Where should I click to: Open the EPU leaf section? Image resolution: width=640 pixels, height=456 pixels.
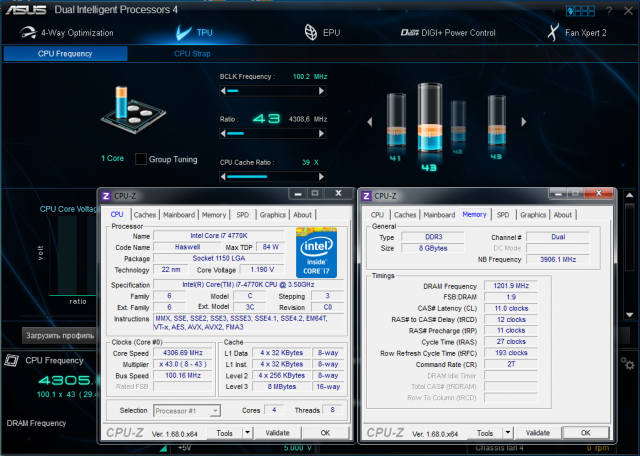(322, 33)
